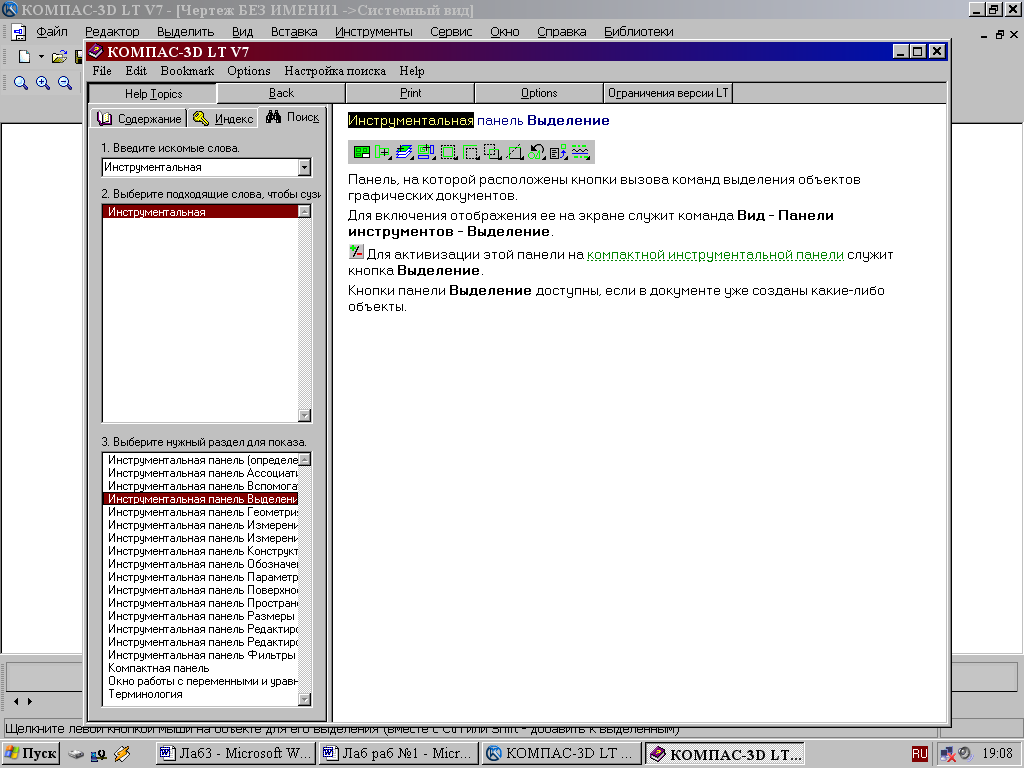The width and height of the screenshot is (1024, 768).
Task: Select topic 'Окно работы с переменными и уравн...'
Action: click(x=200, y=681)
